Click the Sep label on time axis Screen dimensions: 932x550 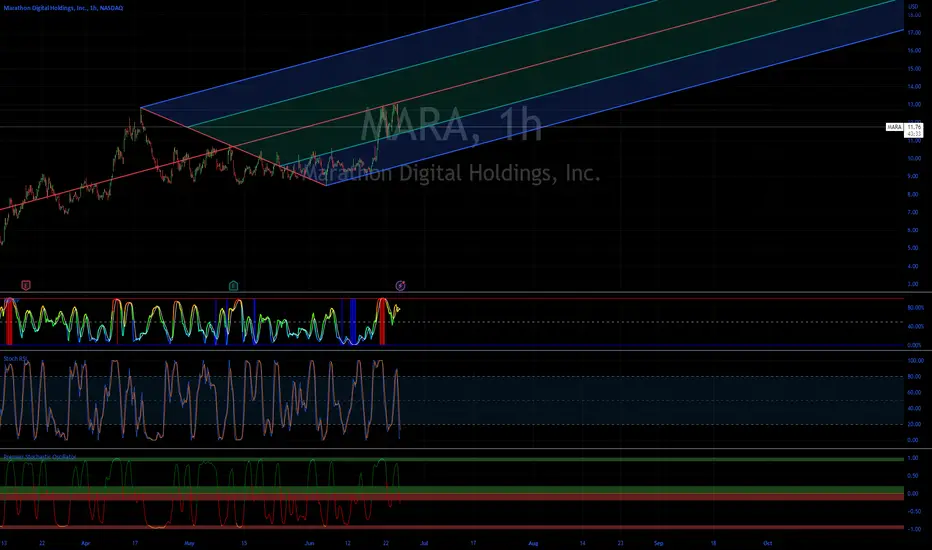pos(659,543)
